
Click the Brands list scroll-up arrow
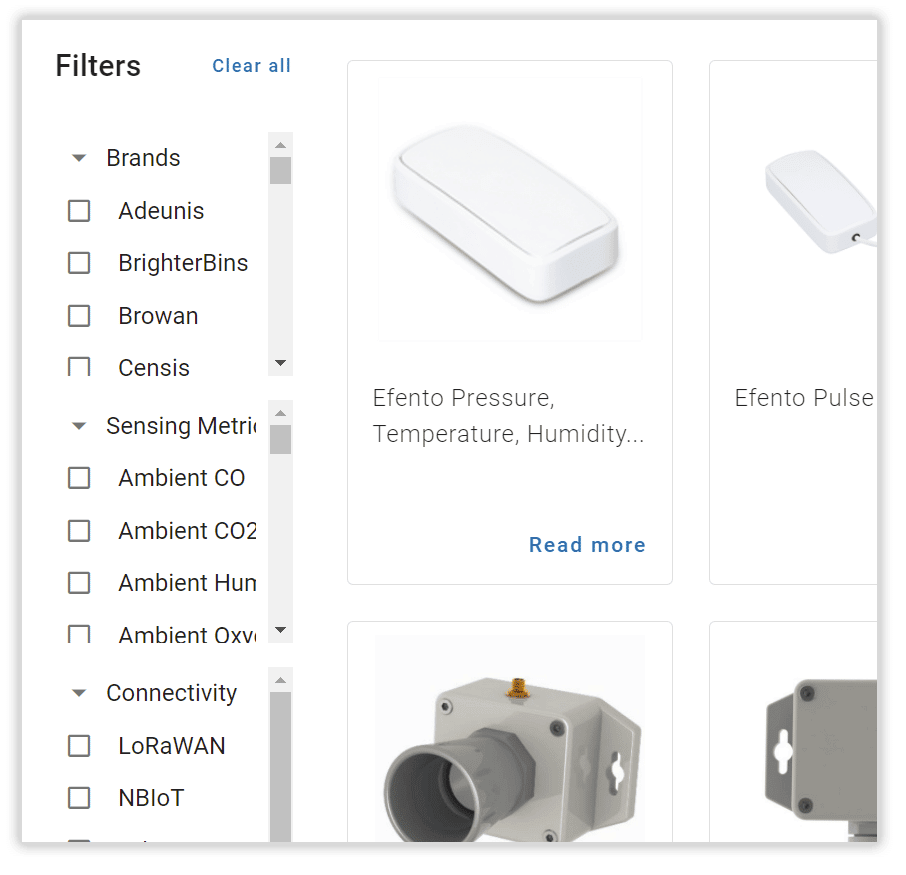280,145
